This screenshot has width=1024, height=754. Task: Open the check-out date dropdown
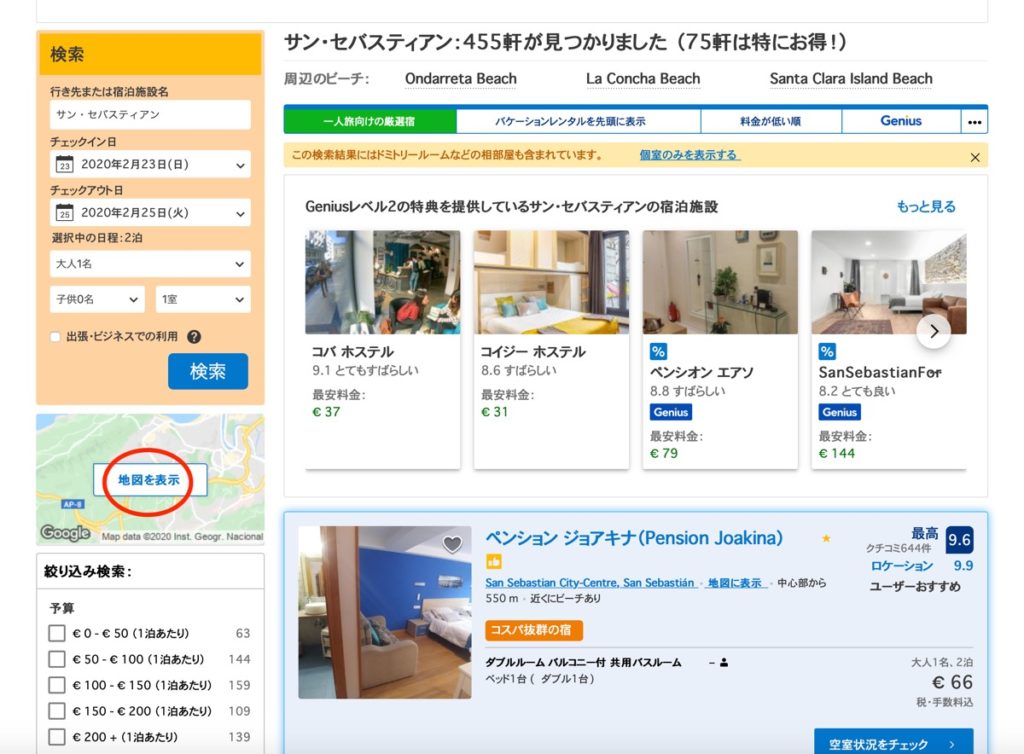click(150, 213)
